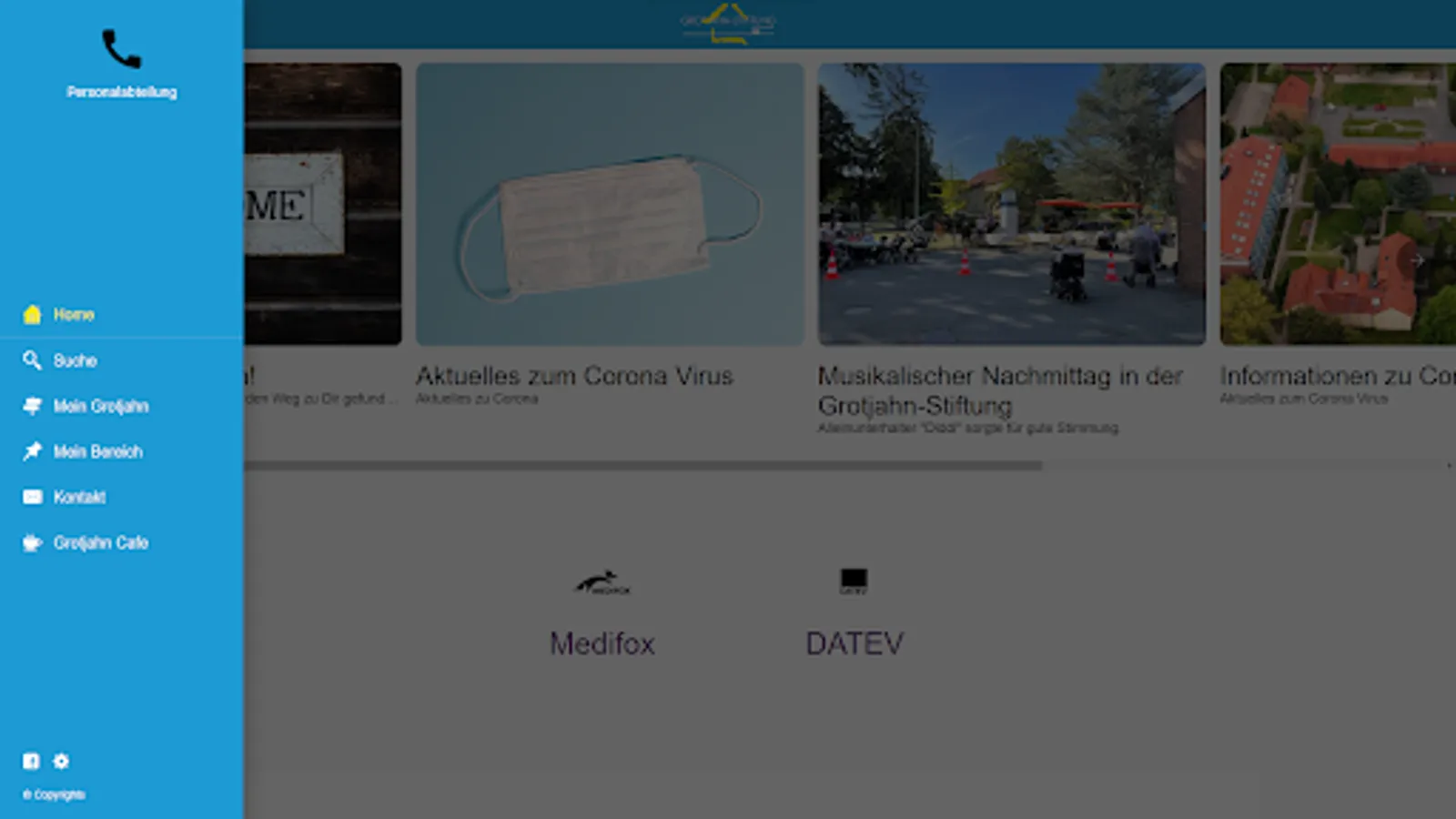
Task: Click the subtitle under the Musikalischer Nachmittag headline
Action: (968, 428)
